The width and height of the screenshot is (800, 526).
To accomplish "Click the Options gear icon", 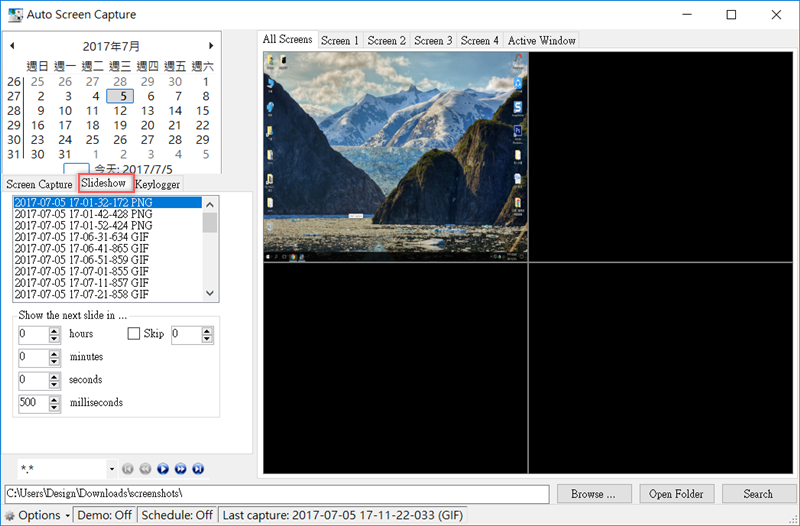I will pos(10,516).
